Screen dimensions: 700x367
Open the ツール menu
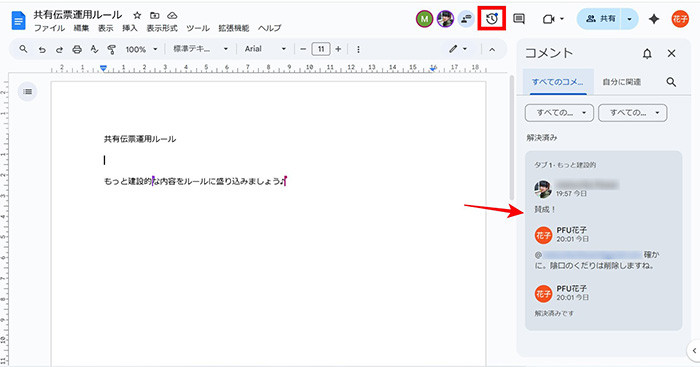(x=198, y=28)
